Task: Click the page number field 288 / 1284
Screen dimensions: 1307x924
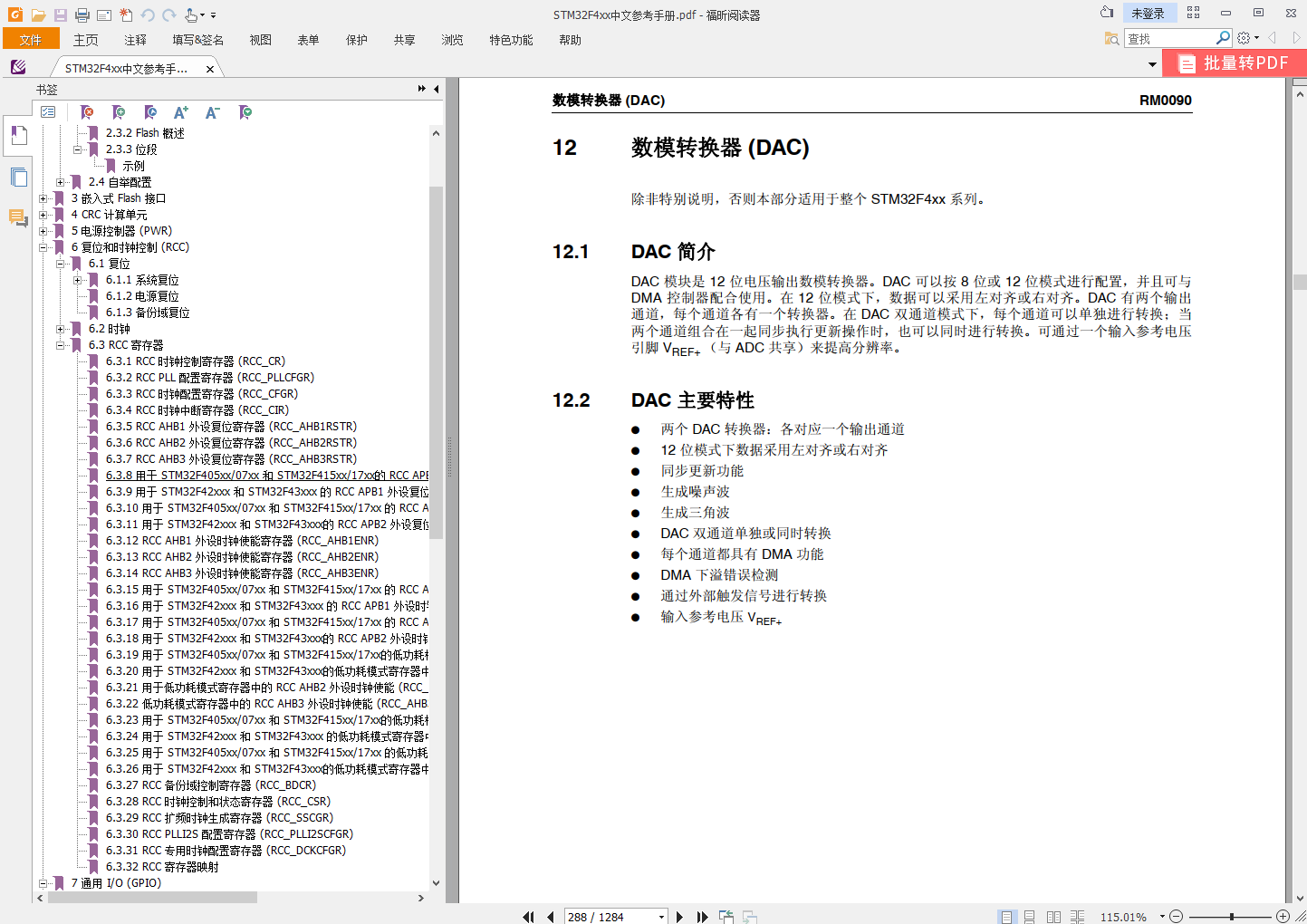Action: [x=616, y=917]
